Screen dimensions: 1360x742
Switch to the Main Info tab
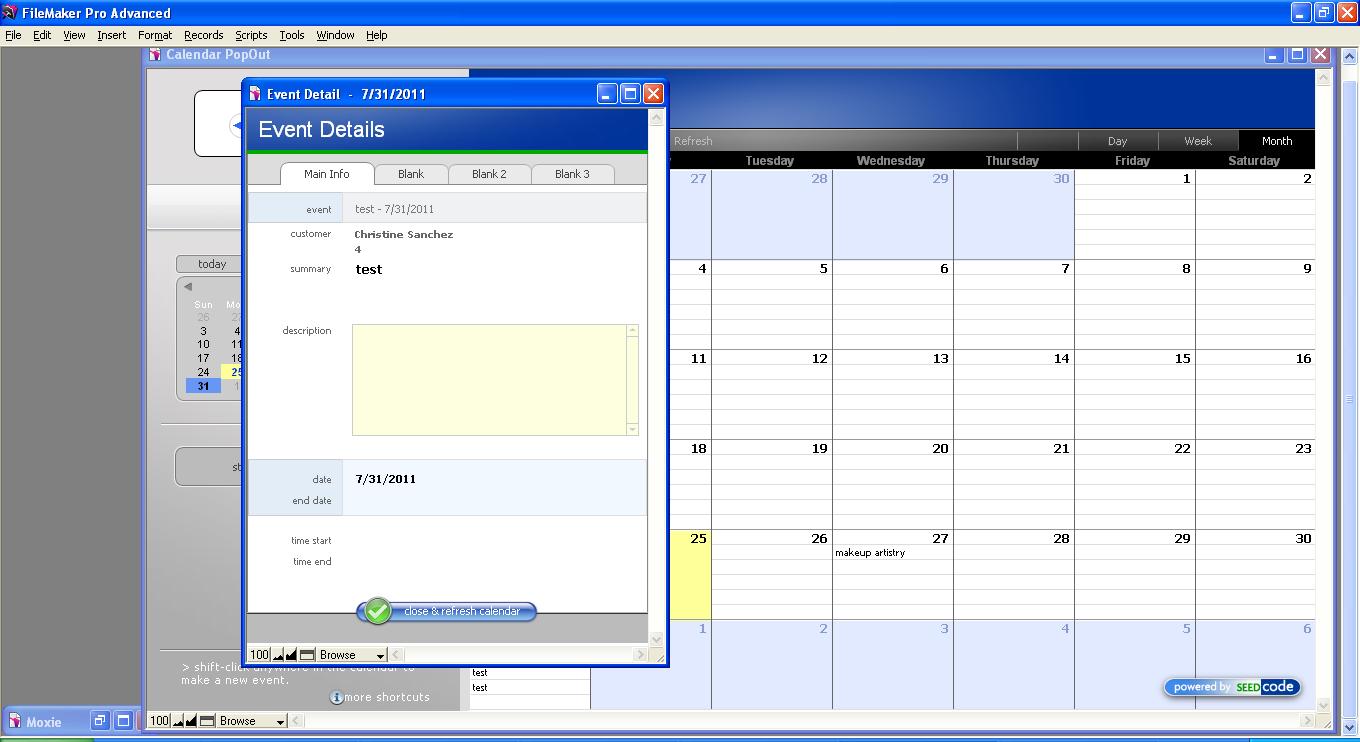pyautogui.click(x=327, y=174)
